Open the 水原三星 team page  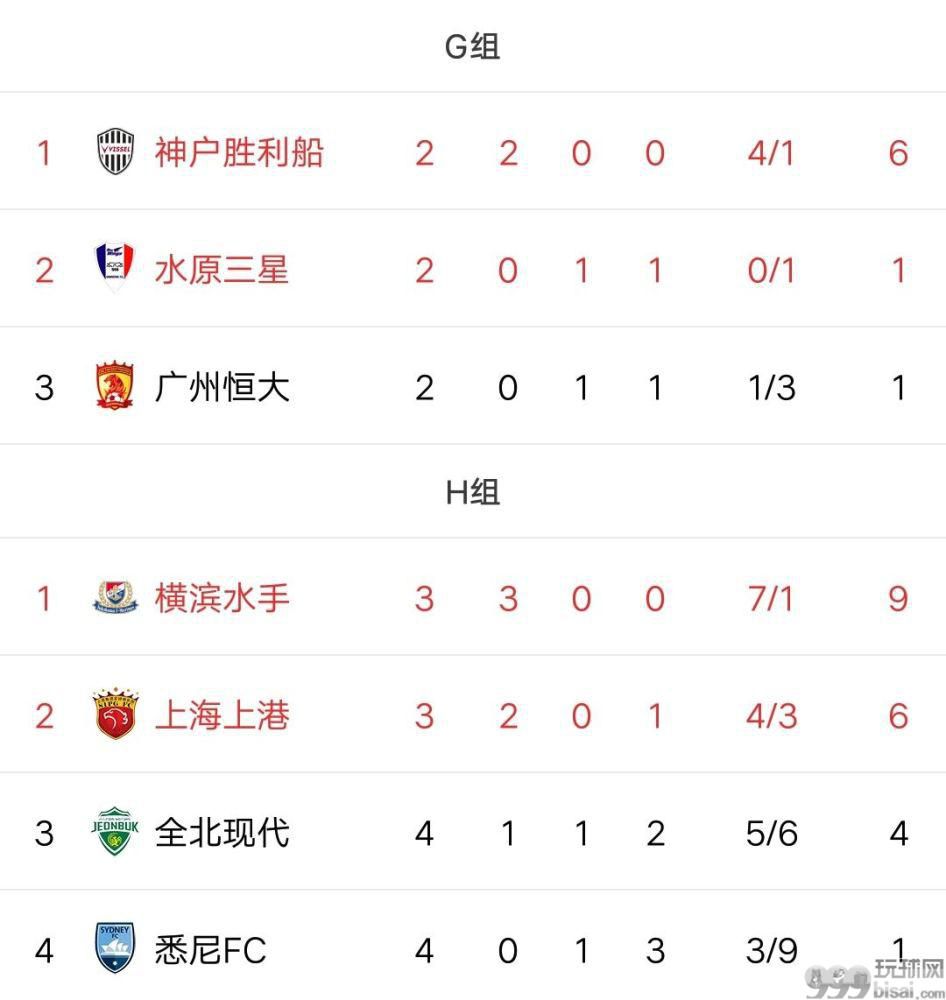point(222,270)
